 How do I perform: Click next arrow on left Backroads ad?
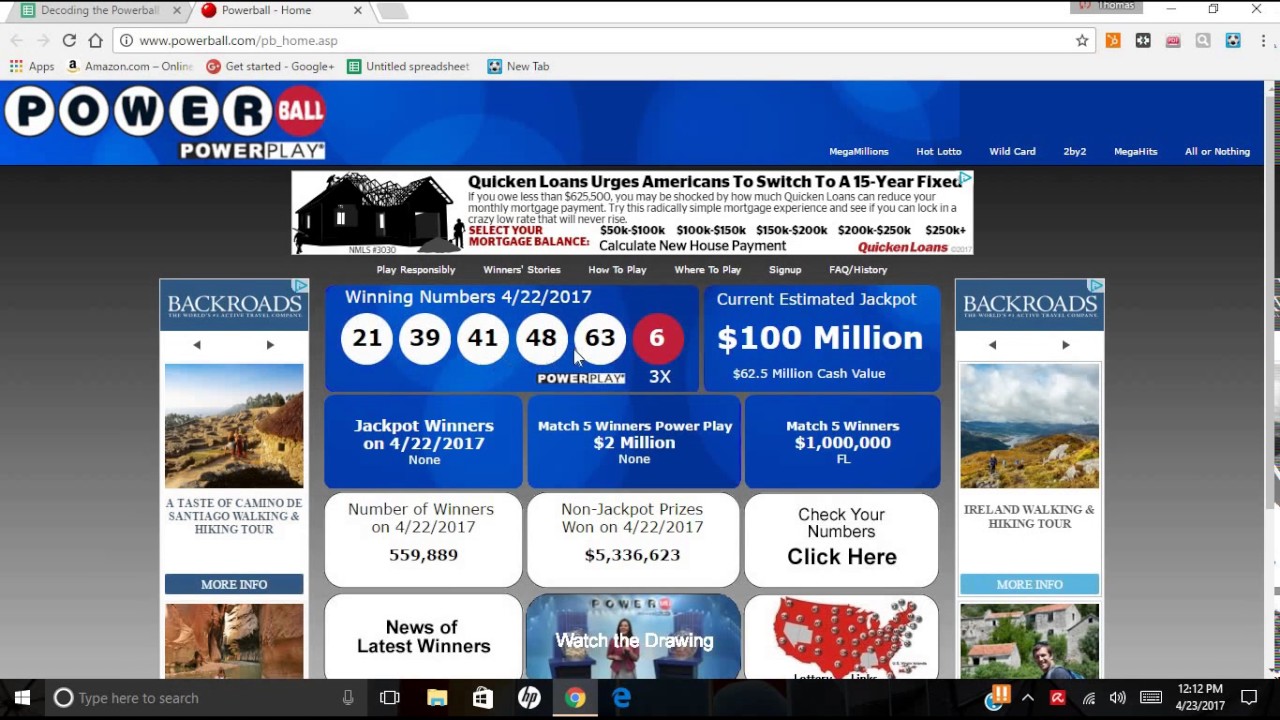tap(270, 344)
